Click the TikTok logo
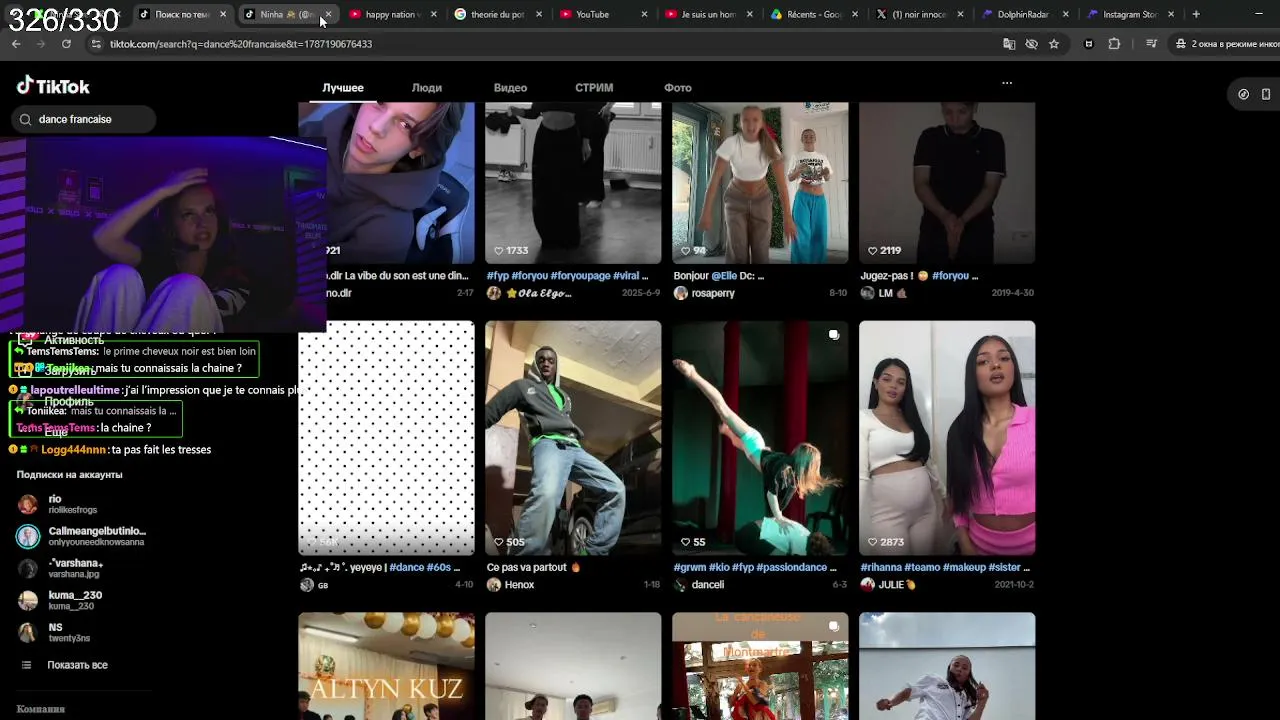Image resolution: width=1280 pixels, height=720 pixels. [53, 86]
